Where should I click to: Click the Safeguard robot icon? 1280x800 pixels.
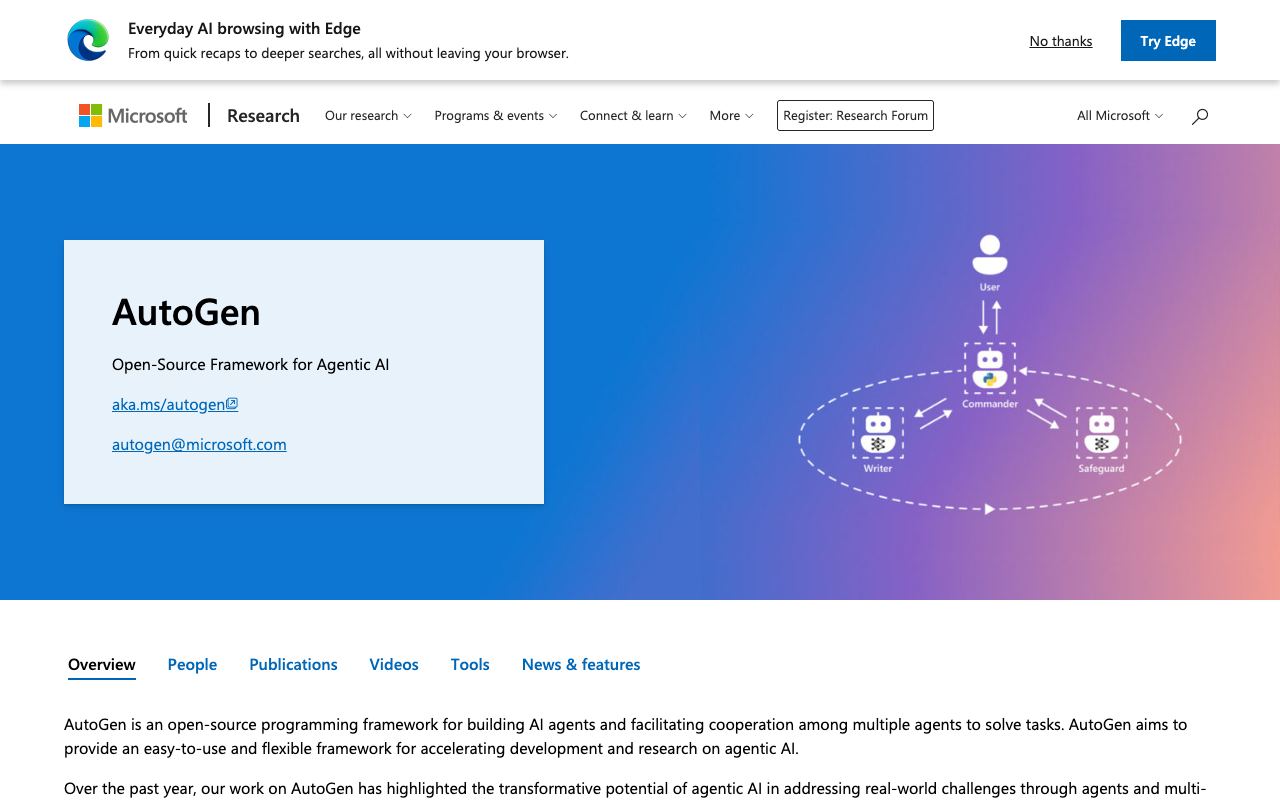click(1101, 433)
